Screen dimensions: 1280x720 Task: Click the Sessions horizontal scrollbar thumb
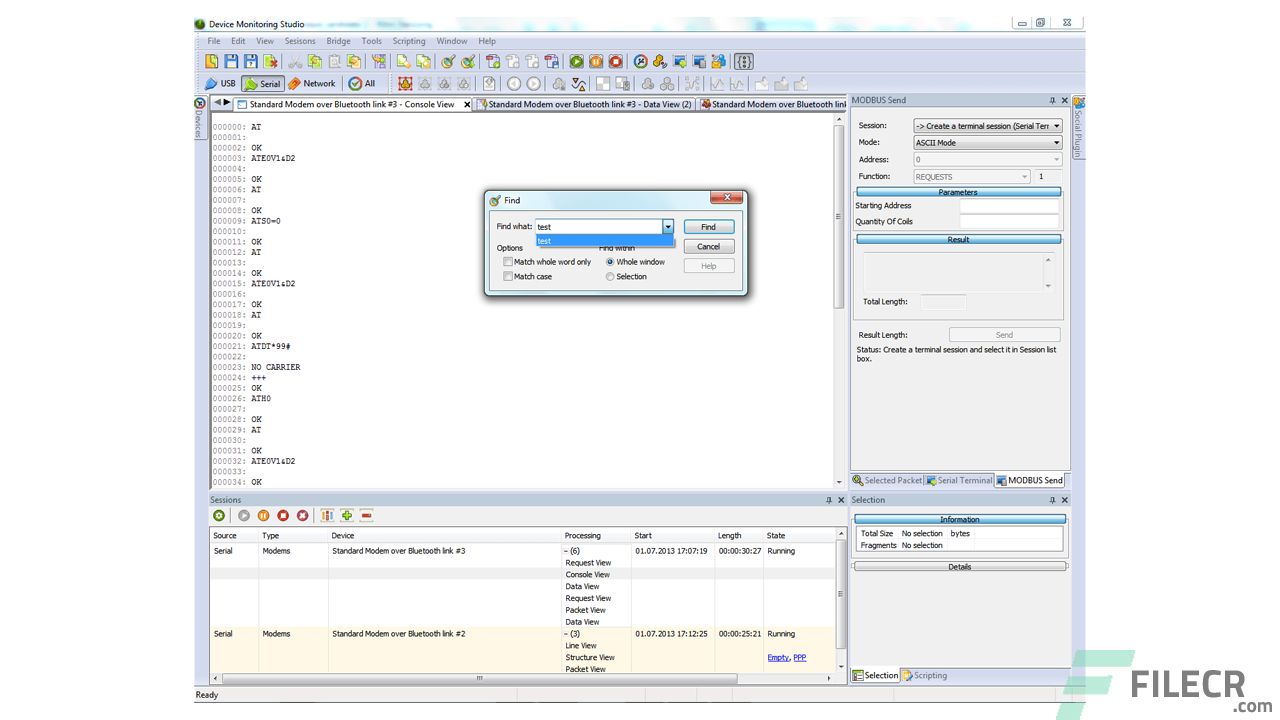point(479,678)
